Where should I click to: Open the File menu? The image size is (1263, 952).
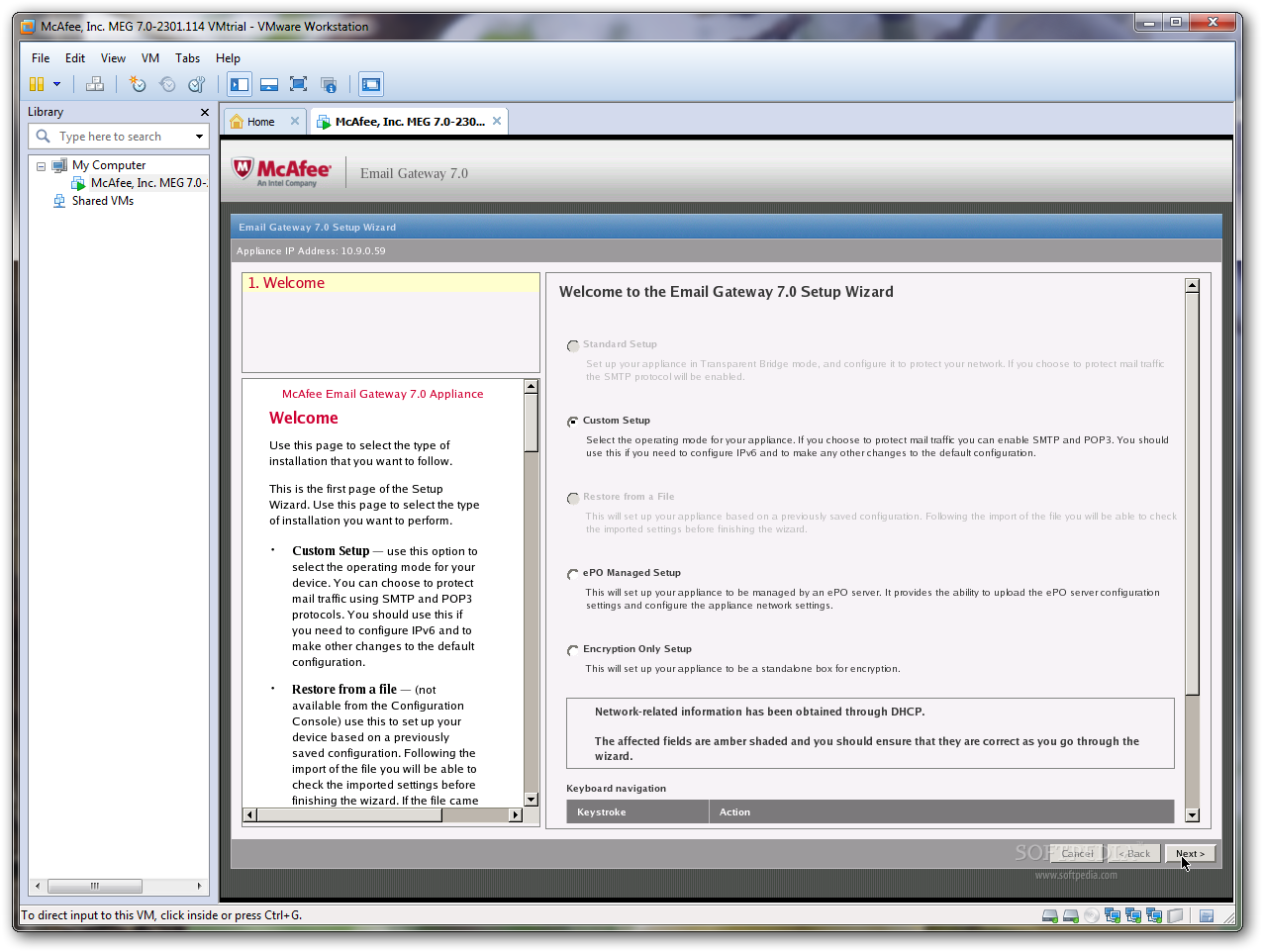click(41, 58)
